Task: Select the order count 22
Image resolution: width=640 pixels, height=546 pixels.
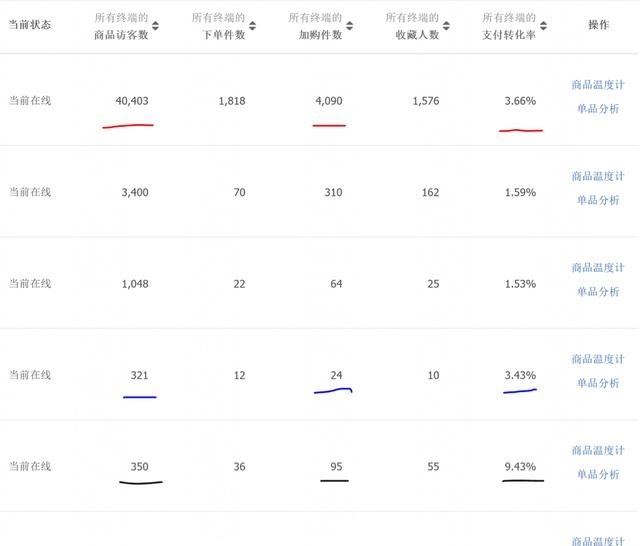Action: pos(240,284)
